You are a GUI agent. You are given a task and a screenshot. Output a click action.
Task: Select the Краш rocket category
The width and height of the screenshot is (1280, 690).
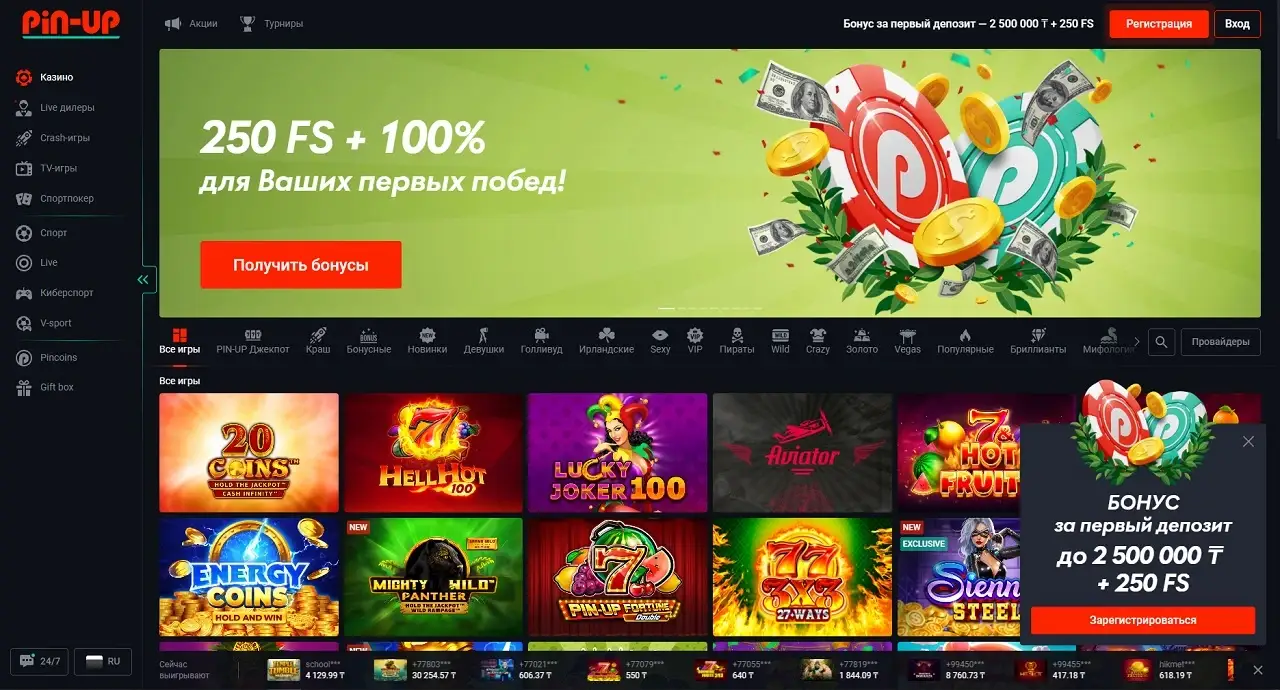(x=318, y=341)
